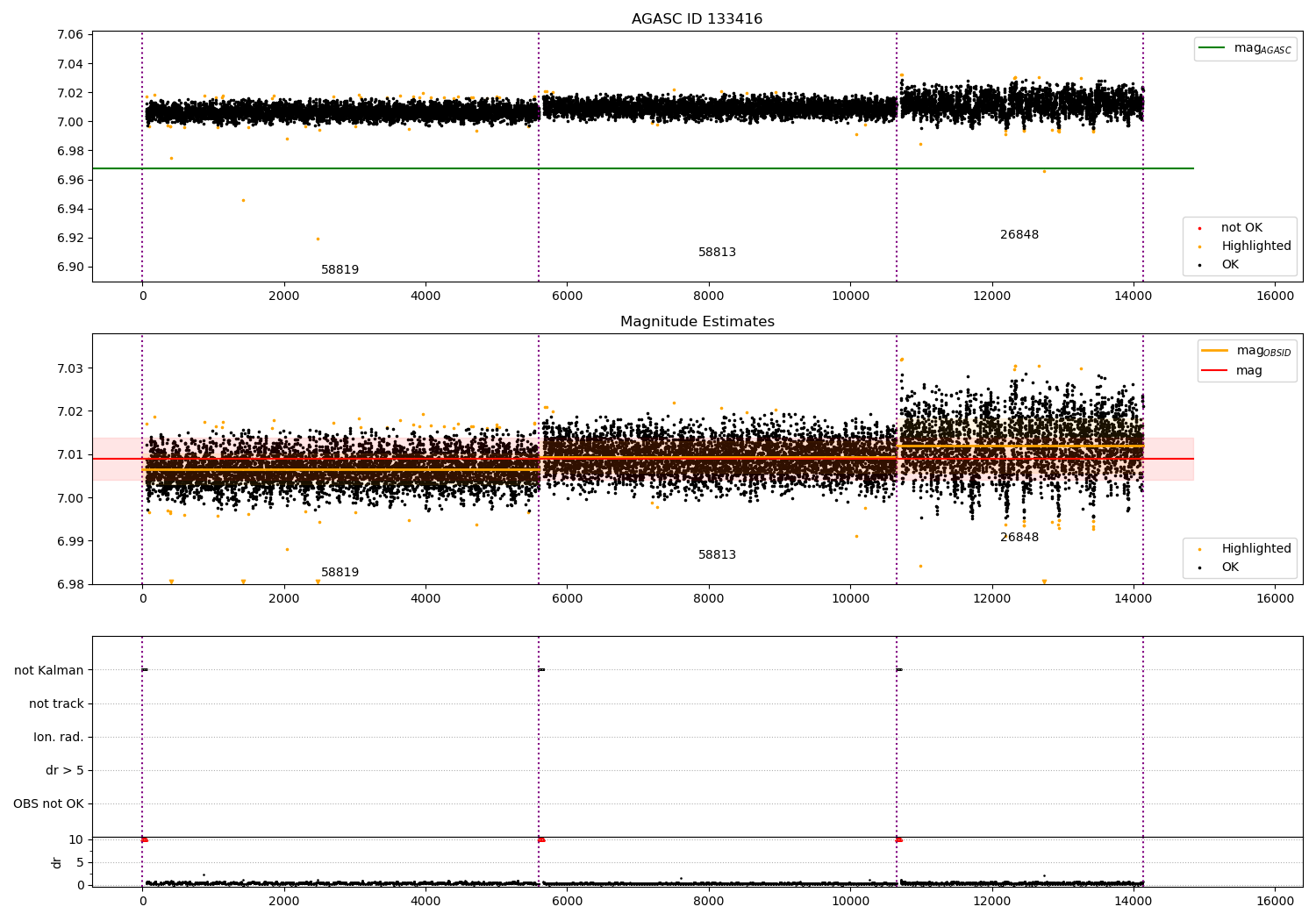Click x-axis tick 8000 under top plot
The width and height of the screenshot is (1316, 921).
tap(709, 296)
